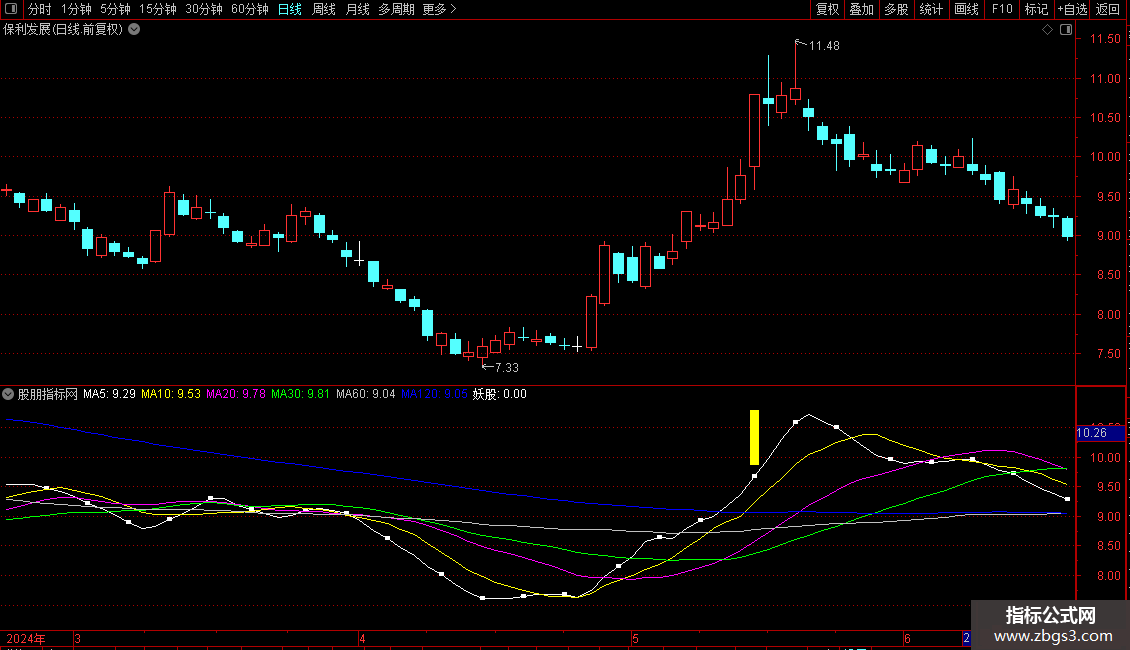This screenshot has width=1130, height=650.
Task: Click the MA5: 9.29 legend value
Action: (x=109, y=394)
